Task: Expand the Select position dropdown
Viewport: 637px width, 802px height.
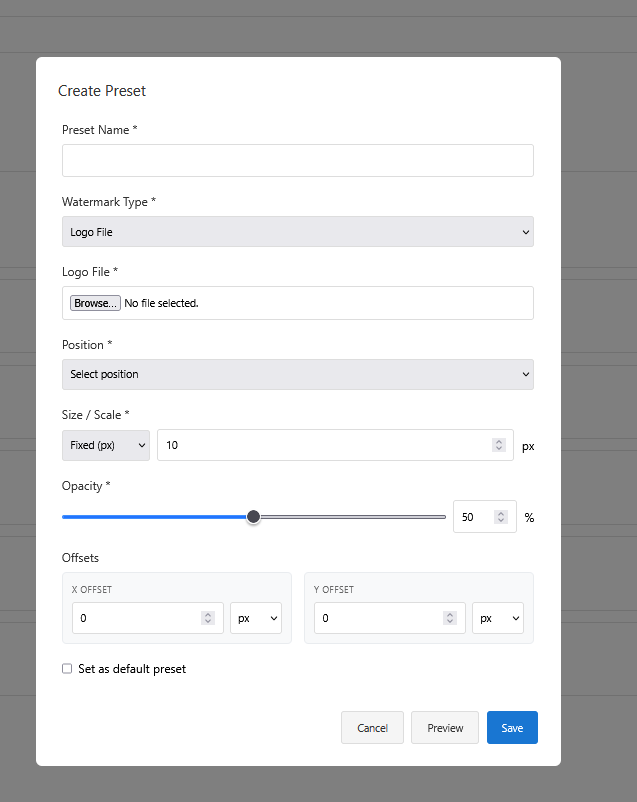Action: [x=297, y=374]
